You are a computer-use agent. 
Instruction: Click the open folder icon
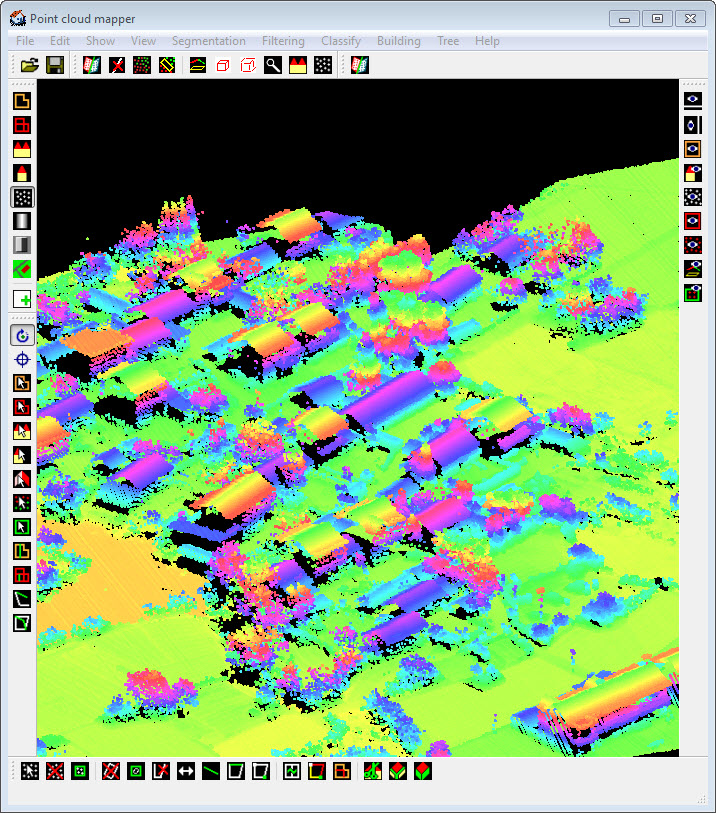30,65
